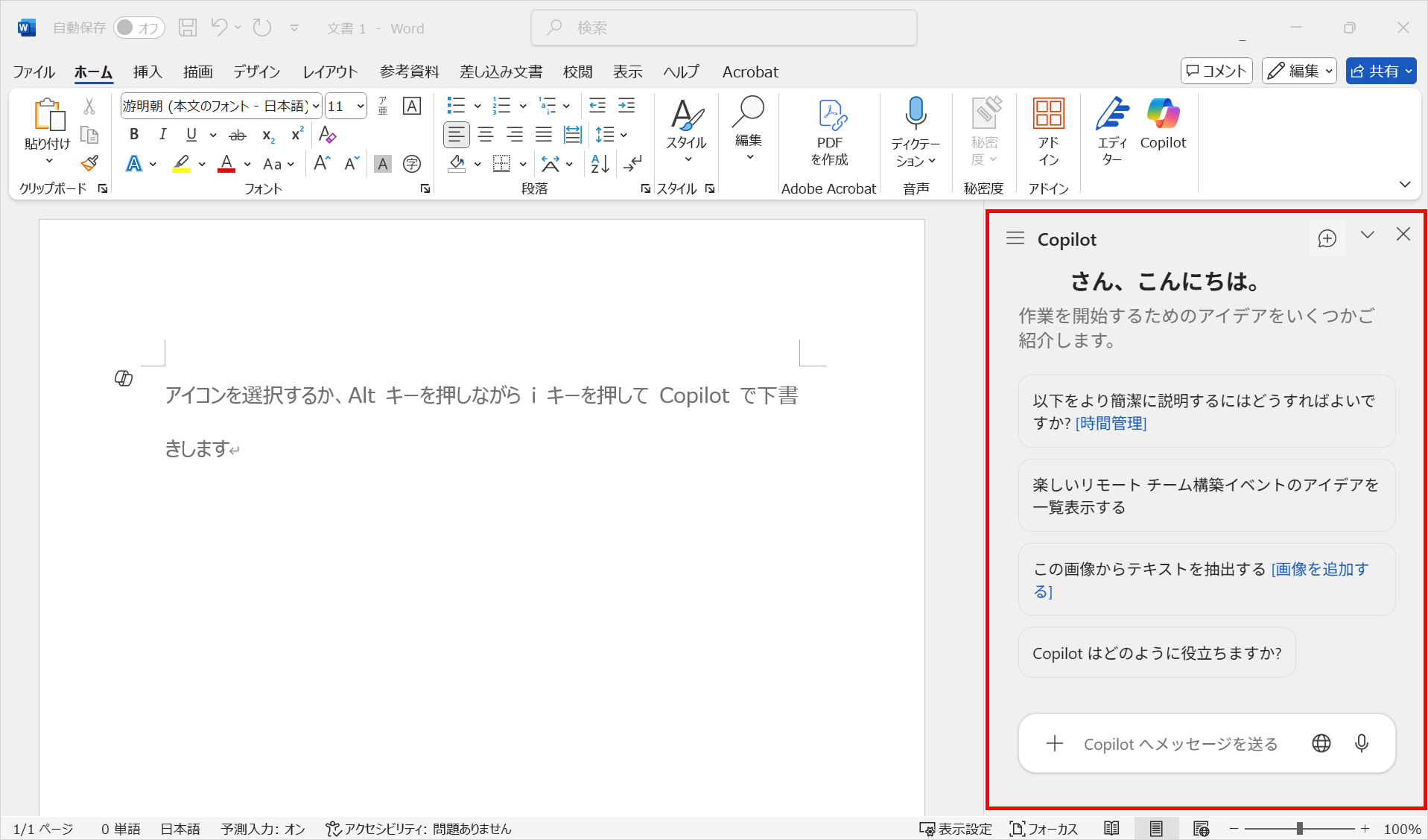The image size is (1428, 840).
Task: Toggle Italic formatting
Action: pyautogui.click(x=162, y=135)
